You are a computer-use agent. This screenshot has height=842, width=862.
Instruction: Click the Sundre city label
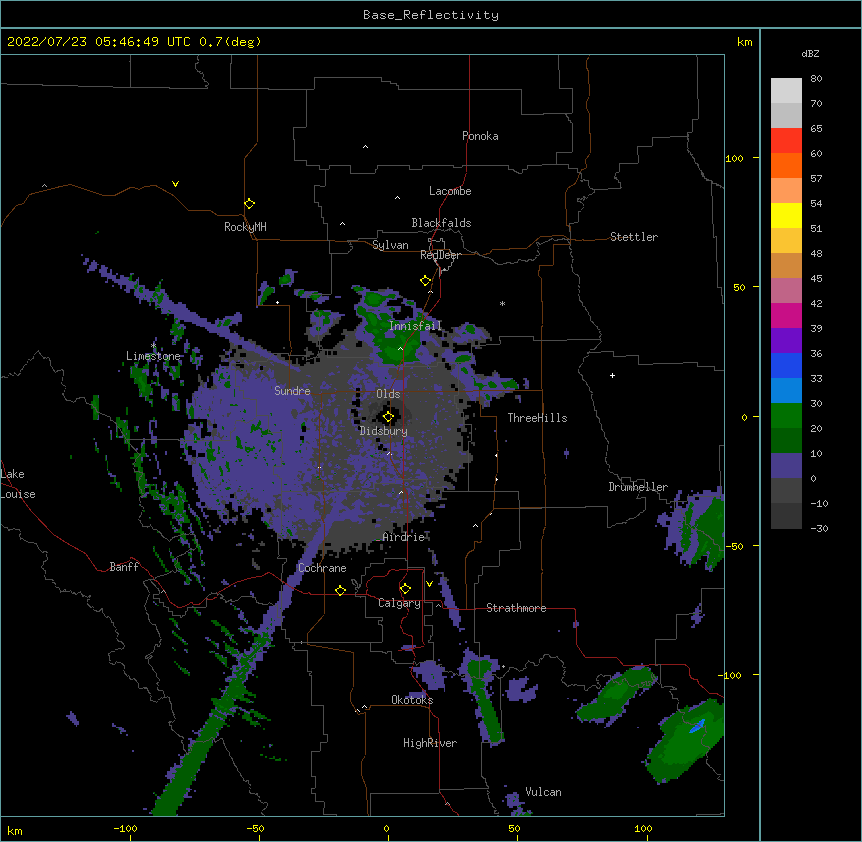click(292, 391)
